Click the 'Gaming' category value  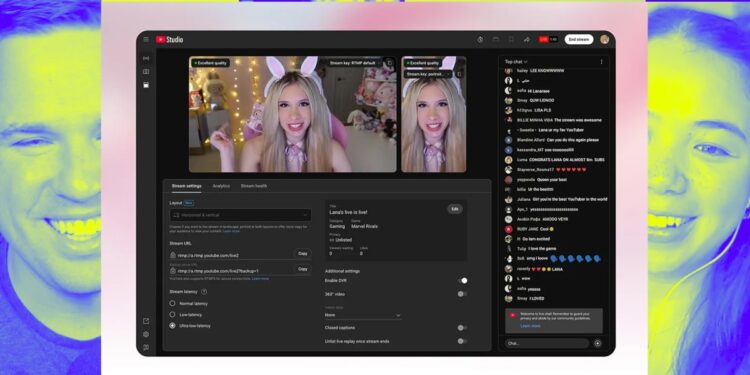[337, 226]
